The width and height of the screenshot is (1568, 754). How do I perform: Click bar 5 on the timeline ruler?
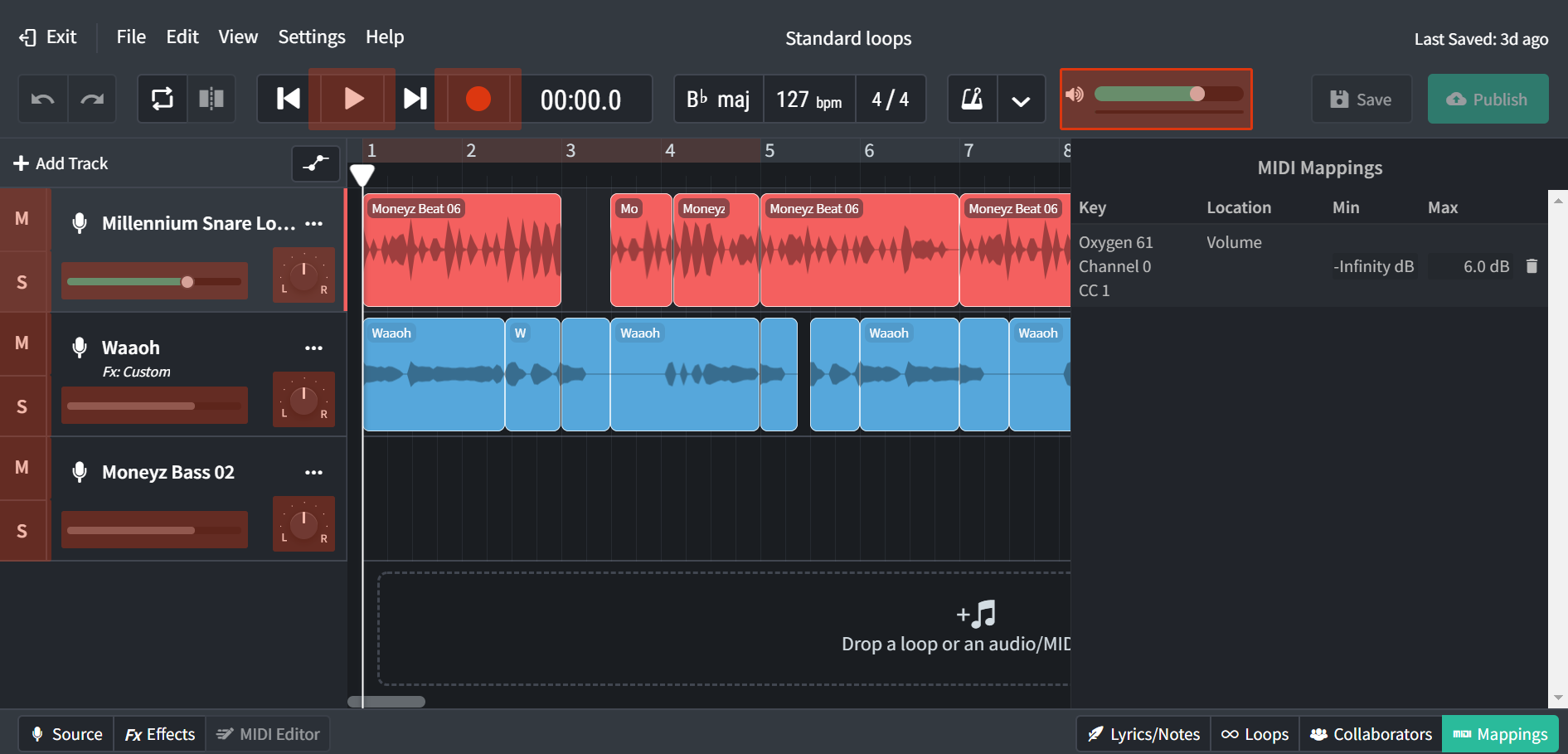769,151
